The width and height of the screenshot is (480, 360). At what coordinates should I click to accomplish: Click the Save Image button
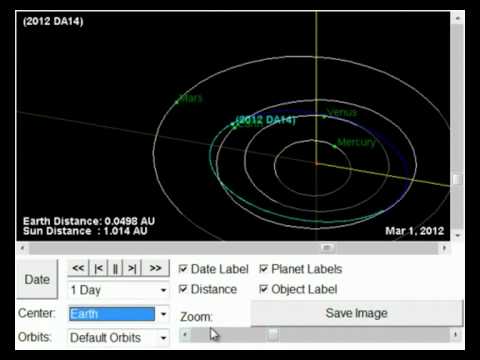click(x=357, y=313)
